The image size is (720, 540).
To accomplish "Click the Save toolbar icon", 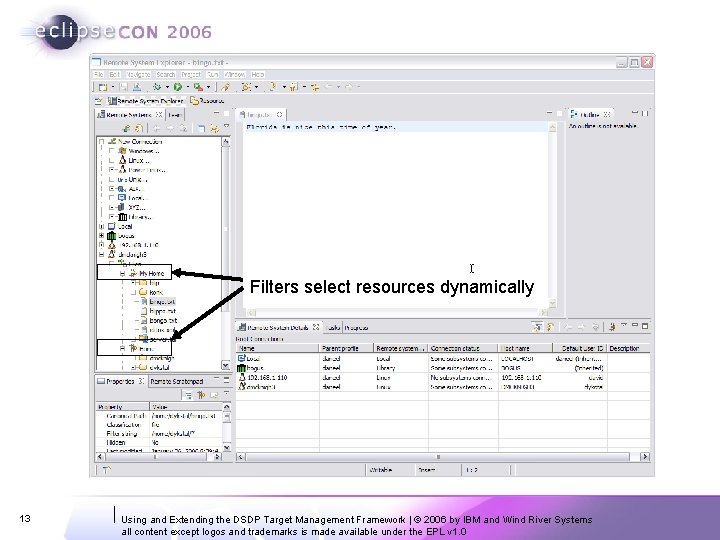I will coord(124,87).
